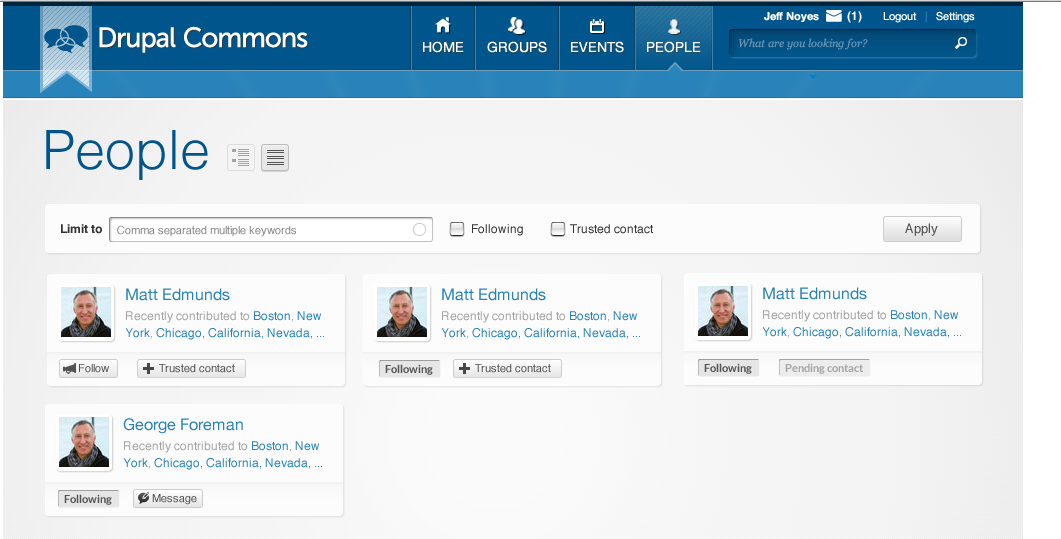The image size is (1061, 539).
Task: Open the small arrow under the search box
Action: (813, 77)
